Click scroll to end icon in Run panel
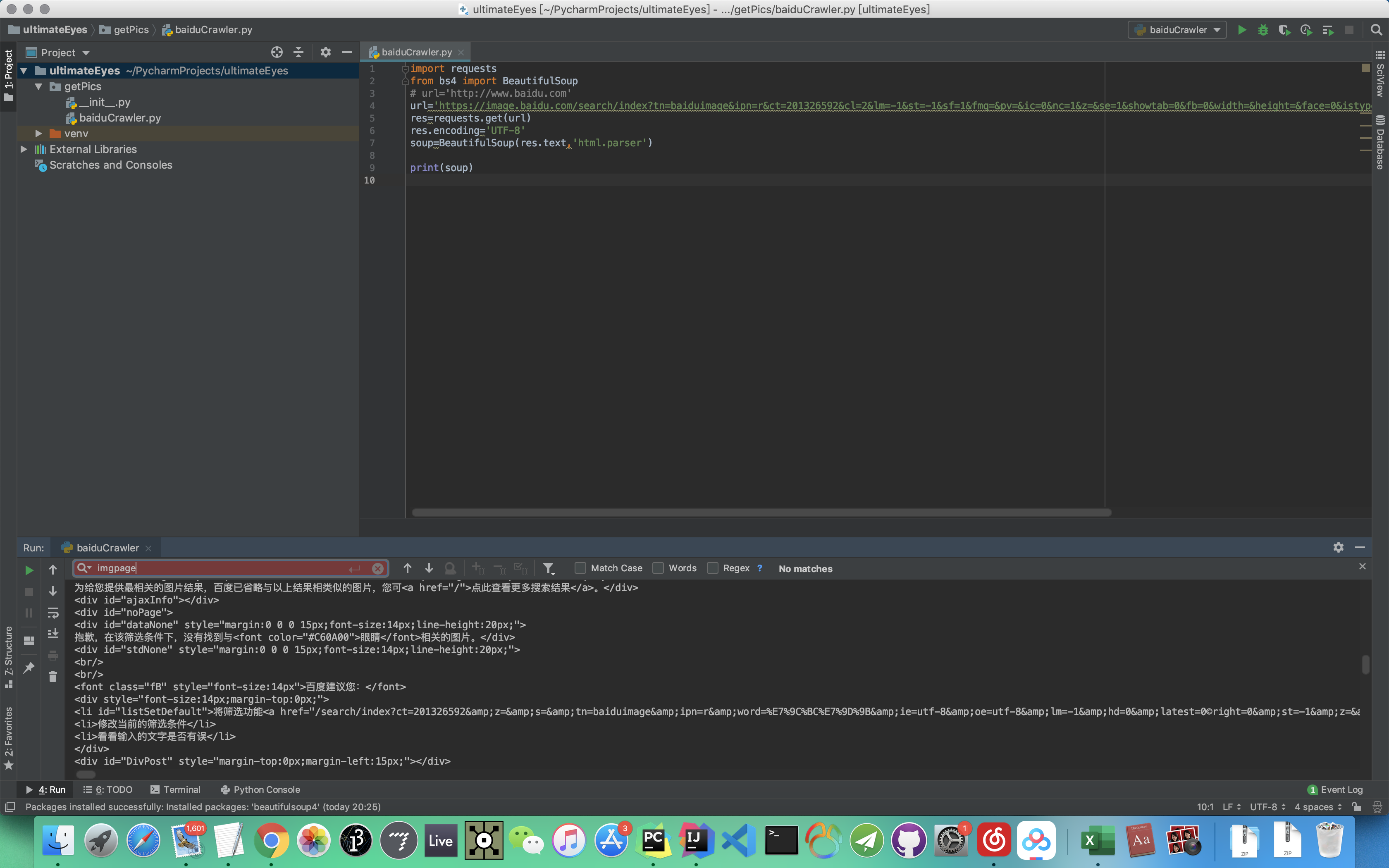1389x868 pixels. click(x=53, y=634)
